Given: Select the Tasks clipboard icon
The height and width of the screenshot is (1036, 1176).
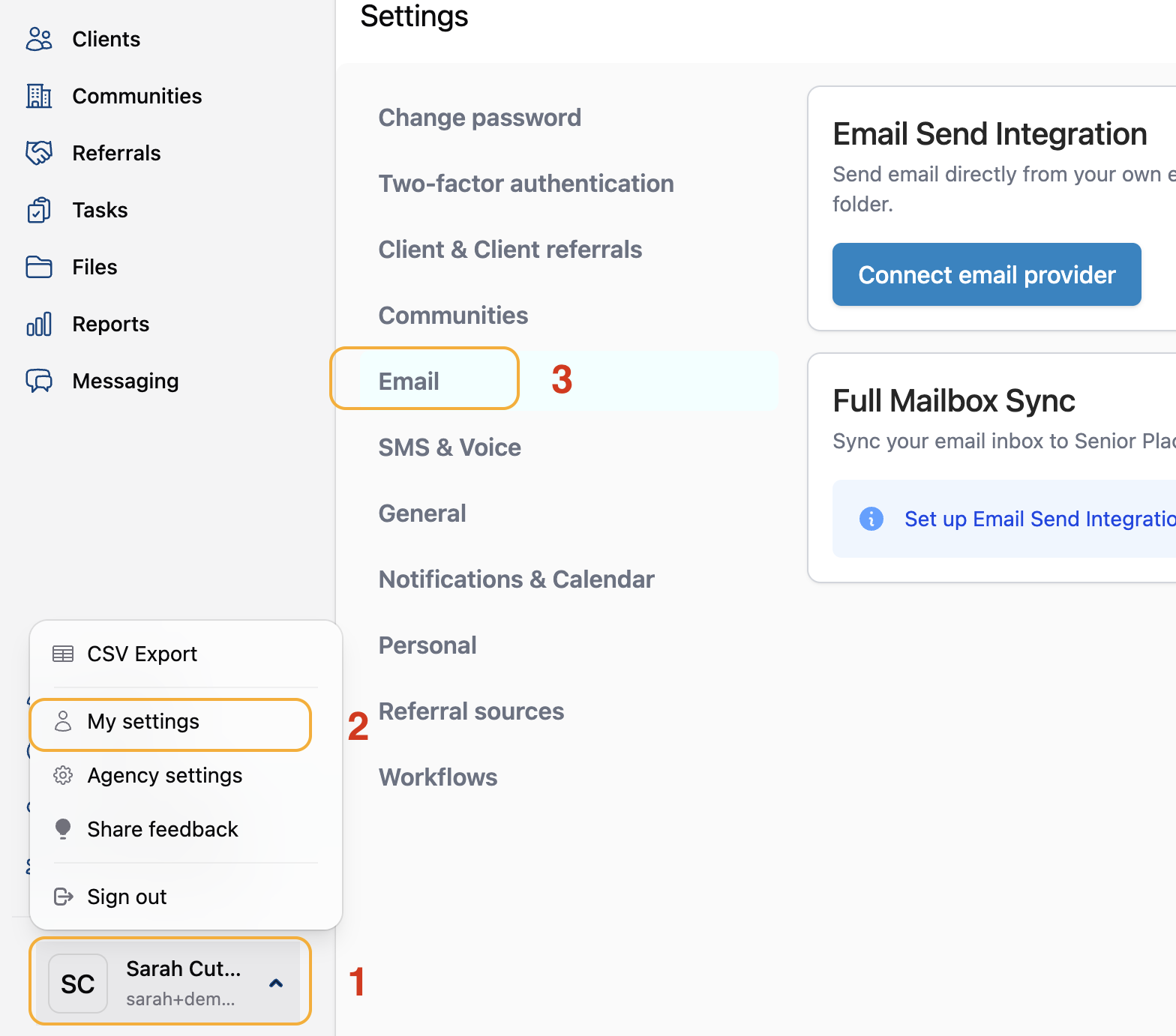Looking at the screenshot, I should point(39,210).
